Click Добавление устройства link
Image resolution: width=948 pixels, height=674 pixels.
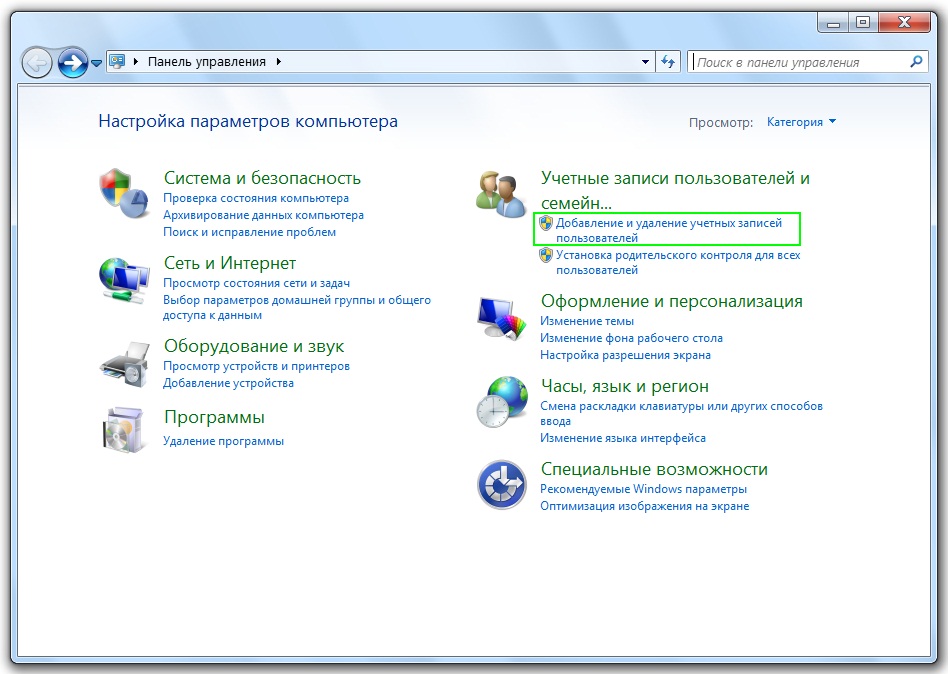click(229, 383)
